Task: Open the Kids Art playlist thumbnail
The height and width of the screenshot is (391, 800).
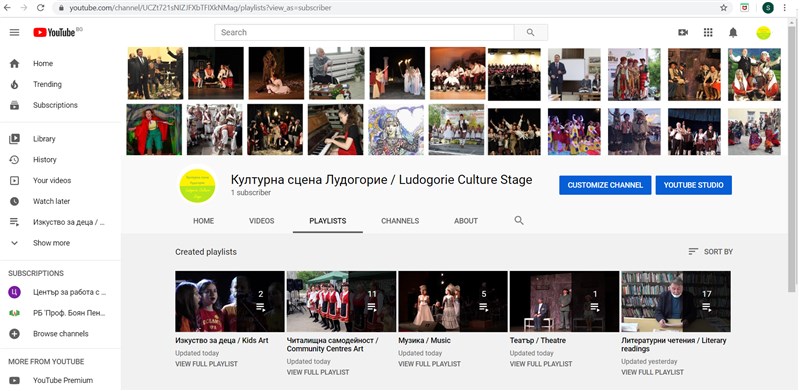Action: 230,301
